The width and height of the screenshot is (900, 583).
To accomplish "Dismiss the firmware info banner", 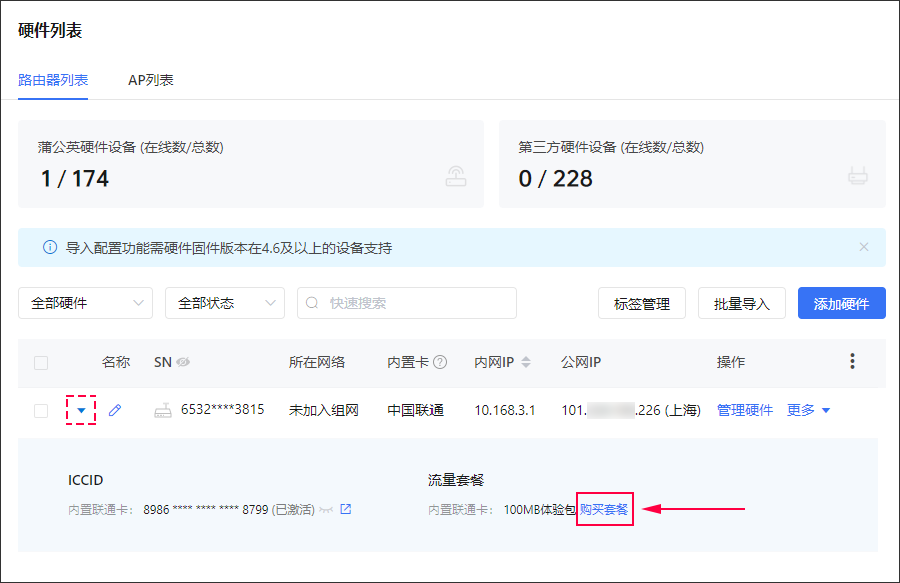I will point(864,247).
